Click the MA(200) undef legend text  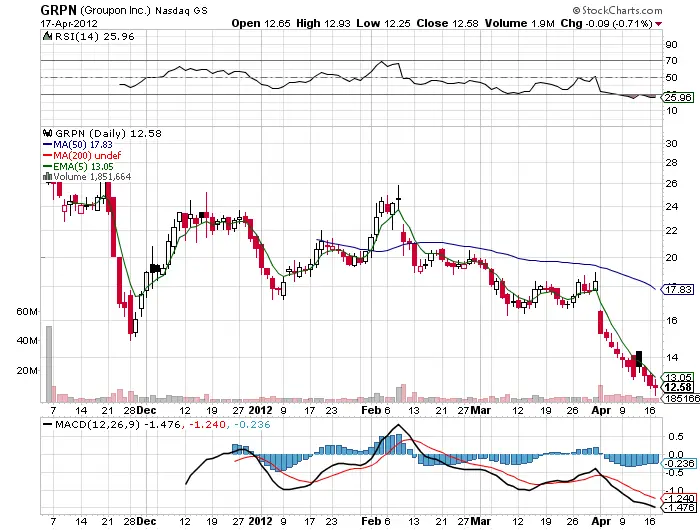coord(87,155)
